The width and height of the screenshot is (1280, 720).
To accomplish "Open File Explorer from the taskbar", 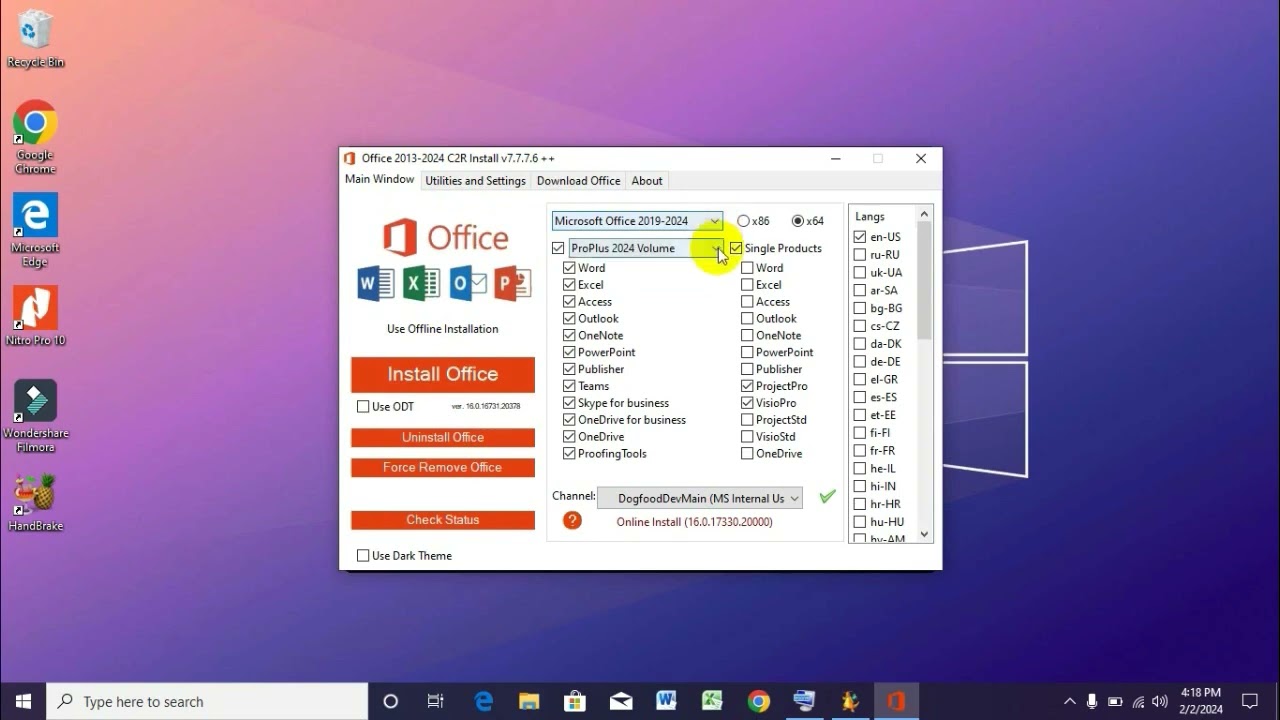I will point(529,701).
